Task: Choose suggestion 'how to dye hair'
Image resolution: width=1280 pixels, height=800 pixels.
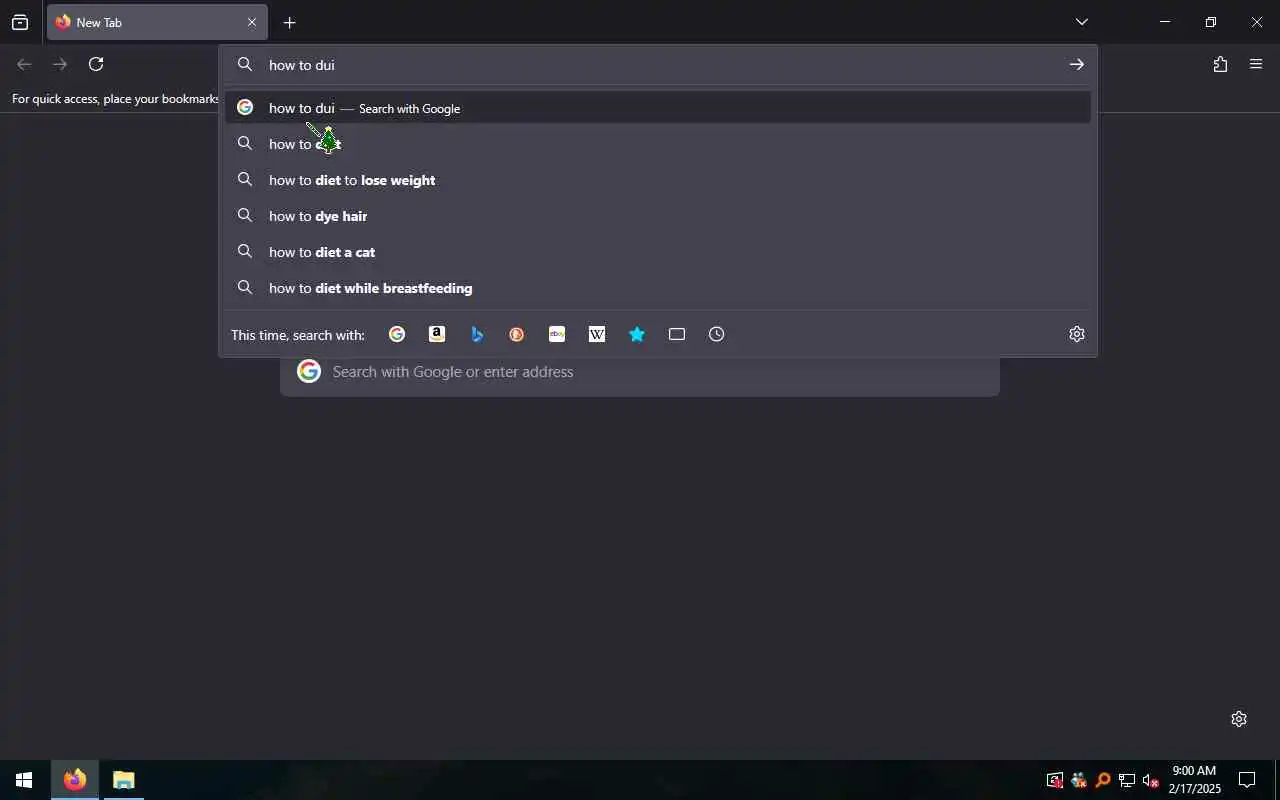Action: point(658,216)
